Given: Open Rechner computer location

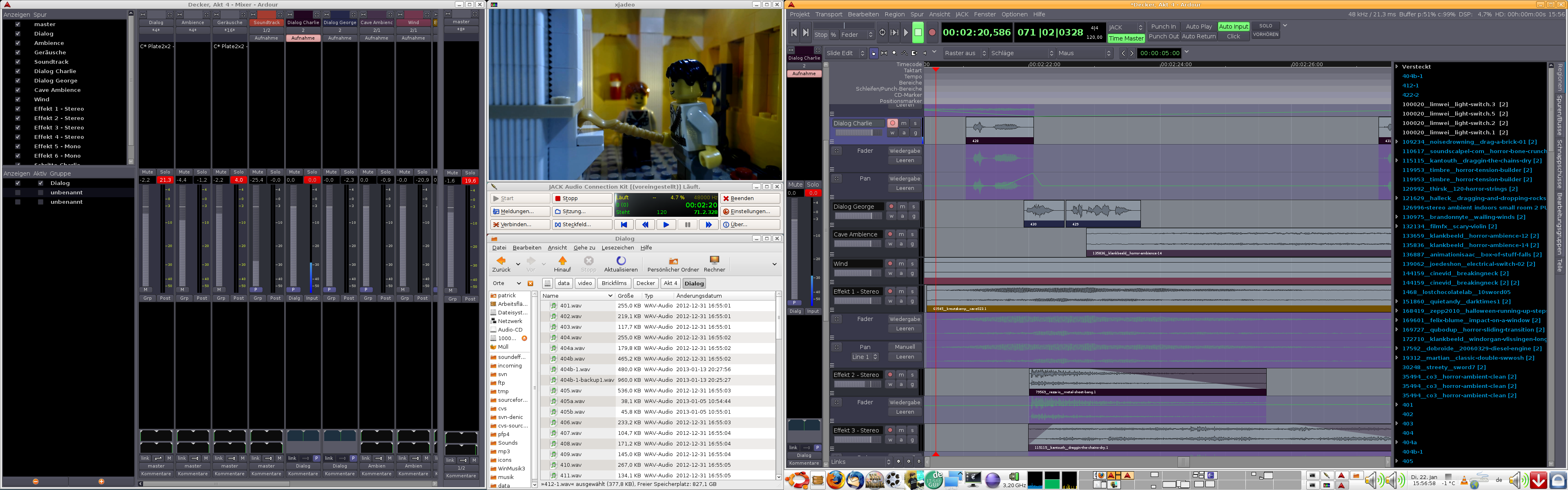Looking at the screenshot, I should 715,264.
